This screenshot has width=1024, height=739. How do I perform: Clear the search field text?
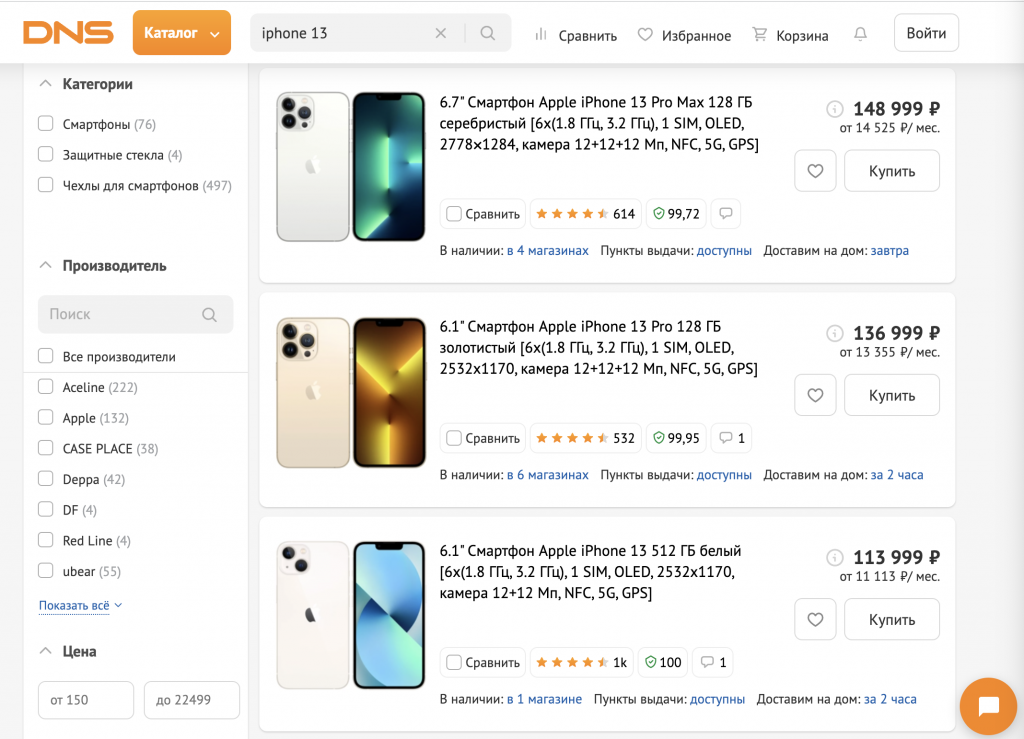point(441,33)
